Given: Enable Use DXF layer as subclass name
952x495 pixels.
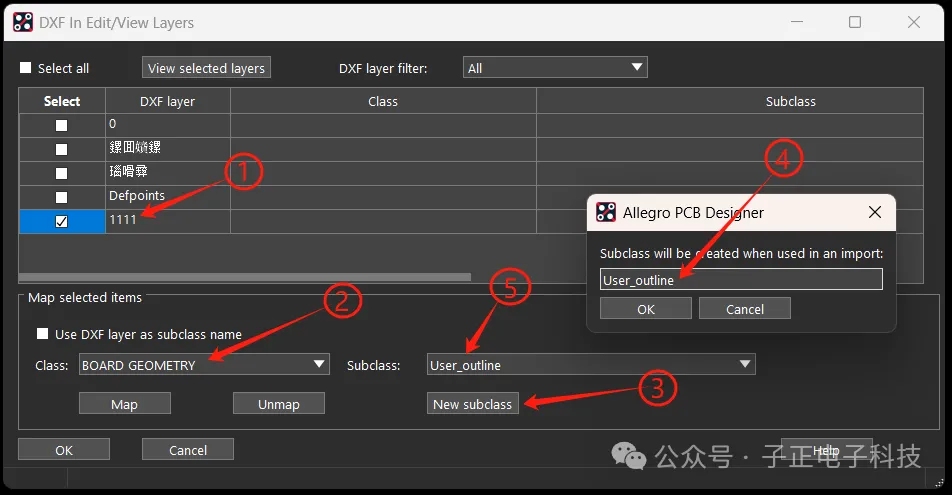Looking at the screenshot, I should coord(42,333).
